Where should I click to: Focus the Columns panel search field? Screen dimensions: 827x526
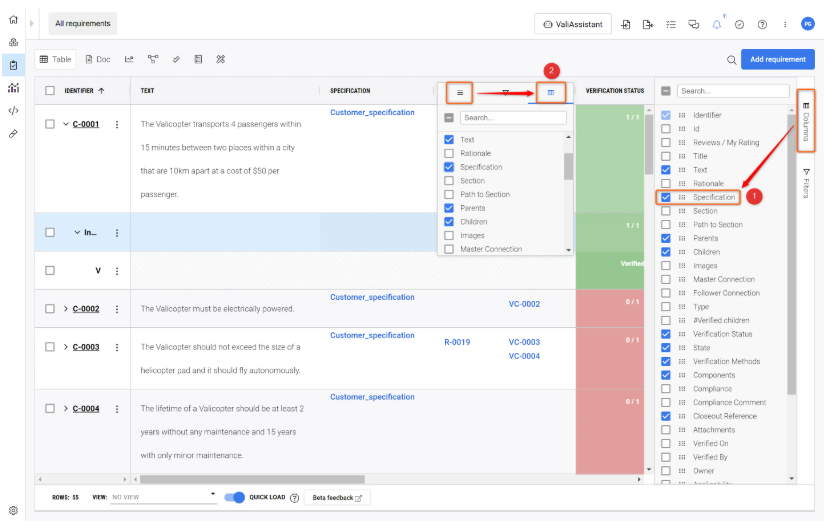tap(733, 91)
